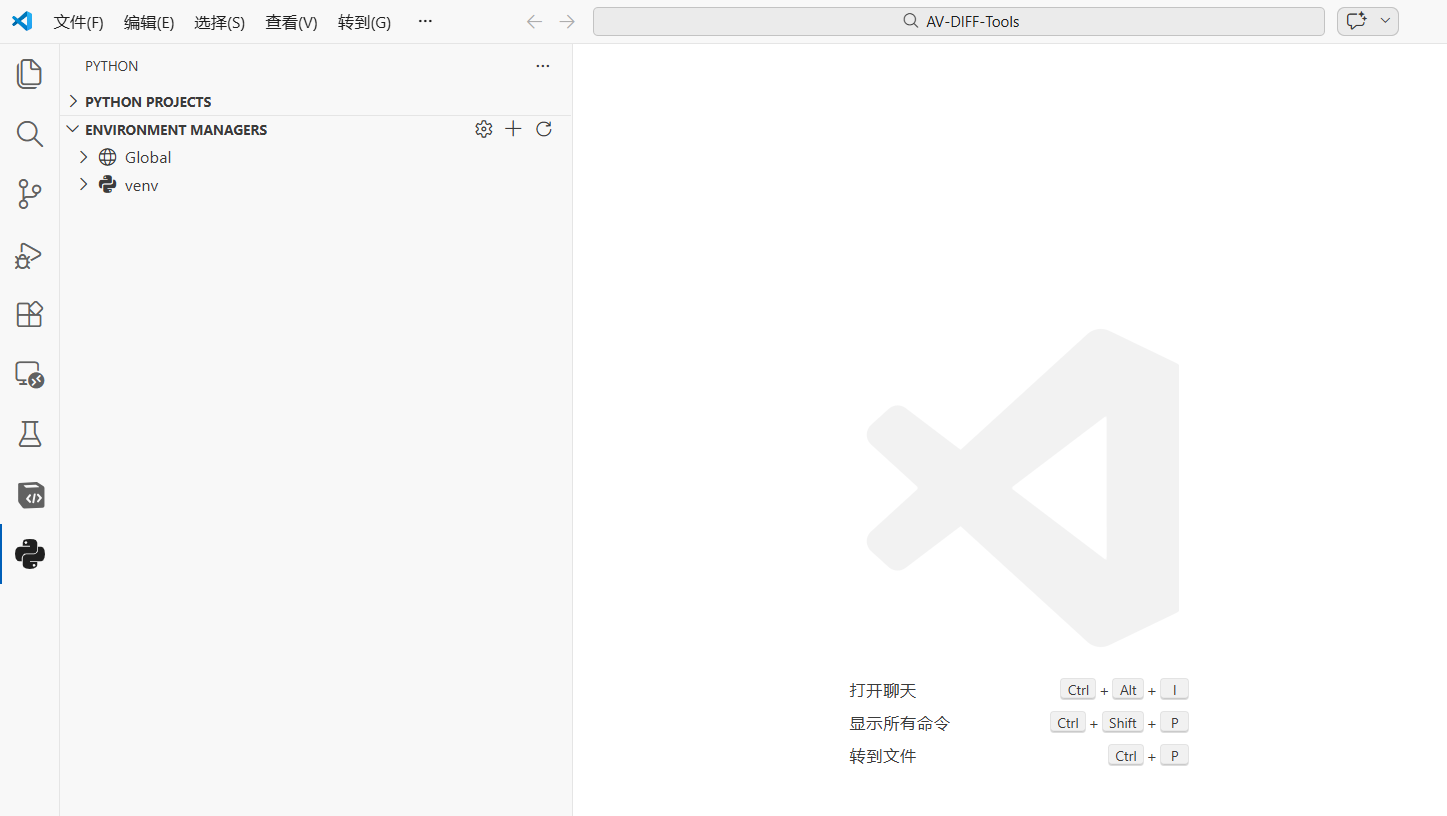Screen dimensions: 1447x816
Task: Expand the PYTHON PROJECTS section
Action: click(x=72, y=101)
